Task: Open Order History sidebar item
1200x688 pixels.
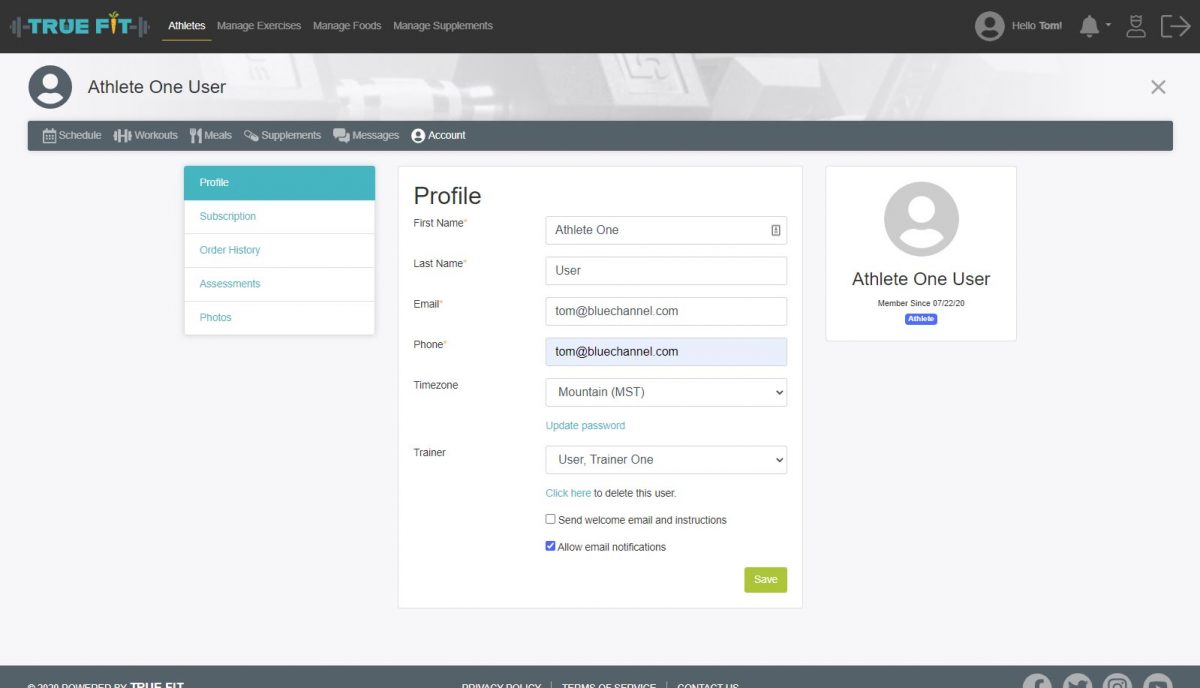Action: coord(230,250)
